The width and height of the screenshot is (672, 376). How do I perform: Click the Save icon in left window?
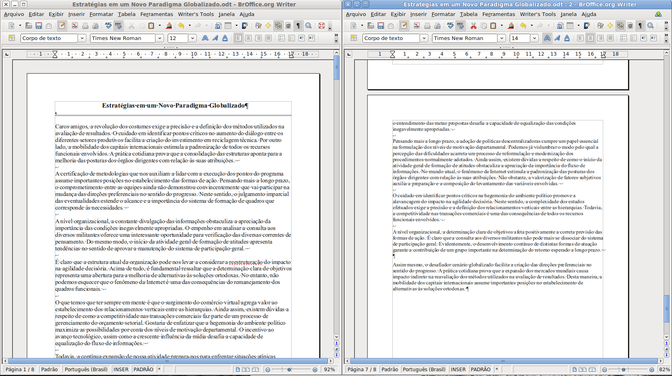(39, 26)
